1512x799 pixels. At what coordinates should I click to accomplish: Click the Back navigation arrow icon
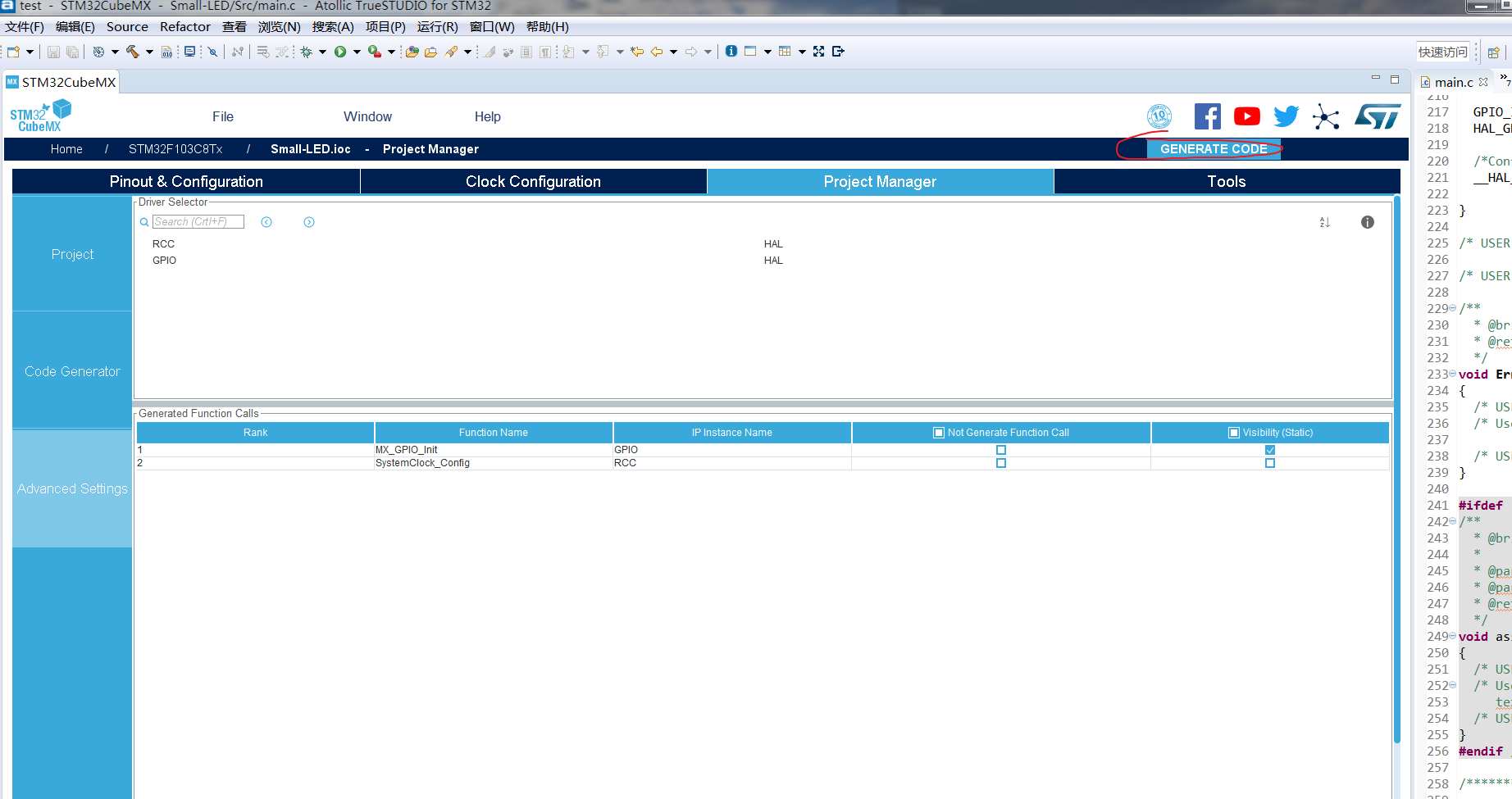point(657,52)
